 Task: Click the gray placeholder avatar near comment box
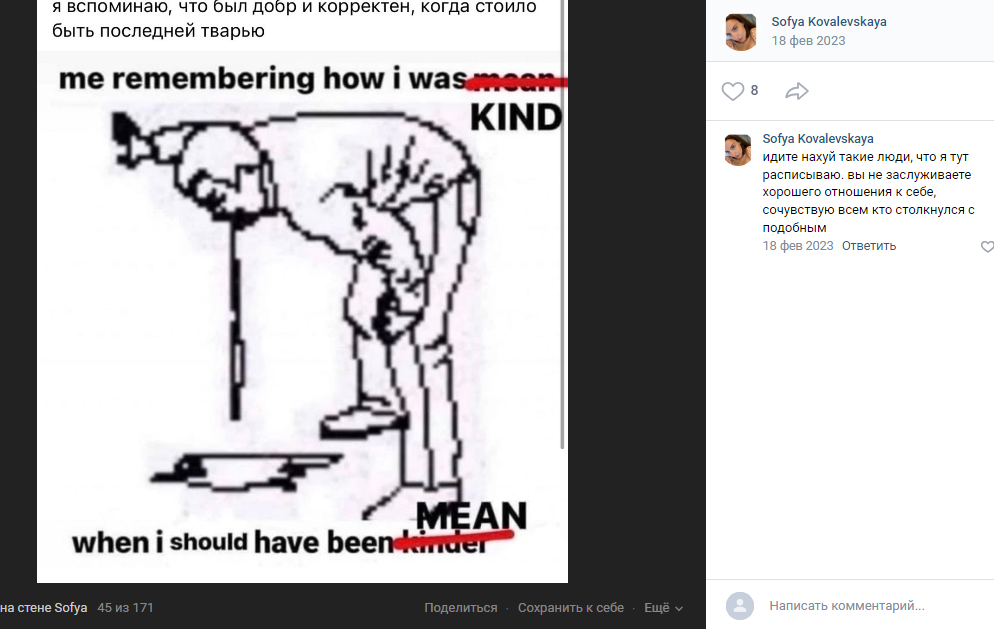tap(740, 606)
